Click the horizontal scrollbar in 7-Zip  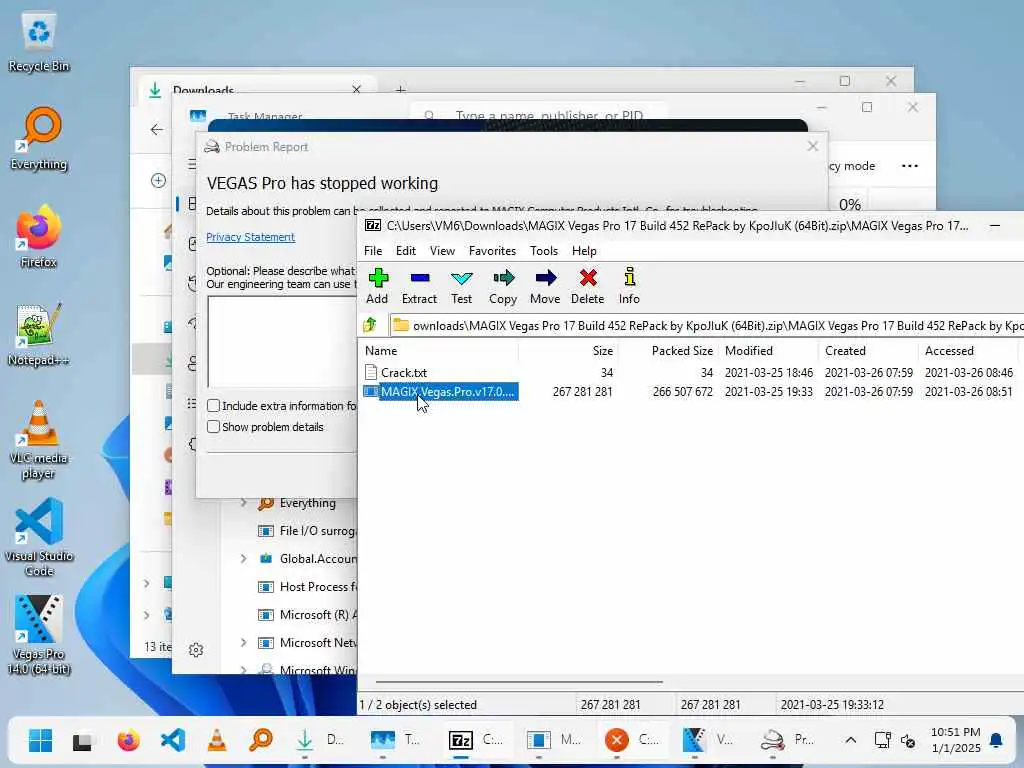click(x=519, y=682)
